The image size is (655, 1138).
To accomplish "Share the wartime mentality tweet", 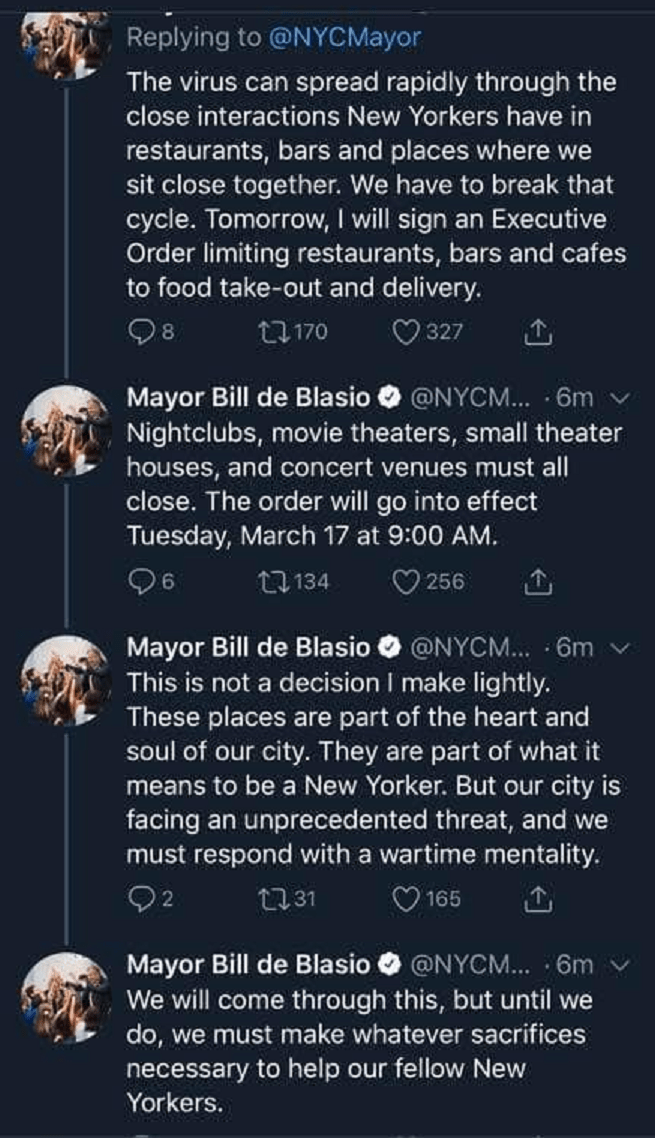I will (x=540, y=898).
